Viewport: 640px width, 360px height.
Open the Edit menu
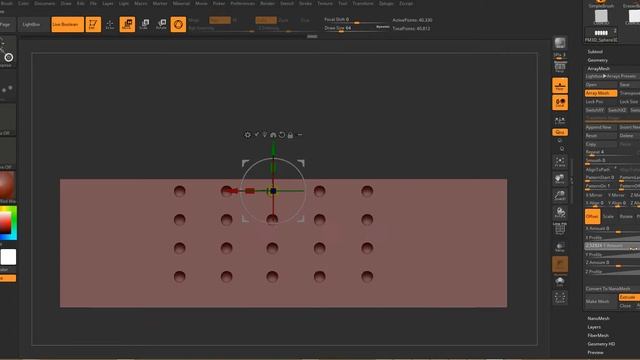[81, 3]
